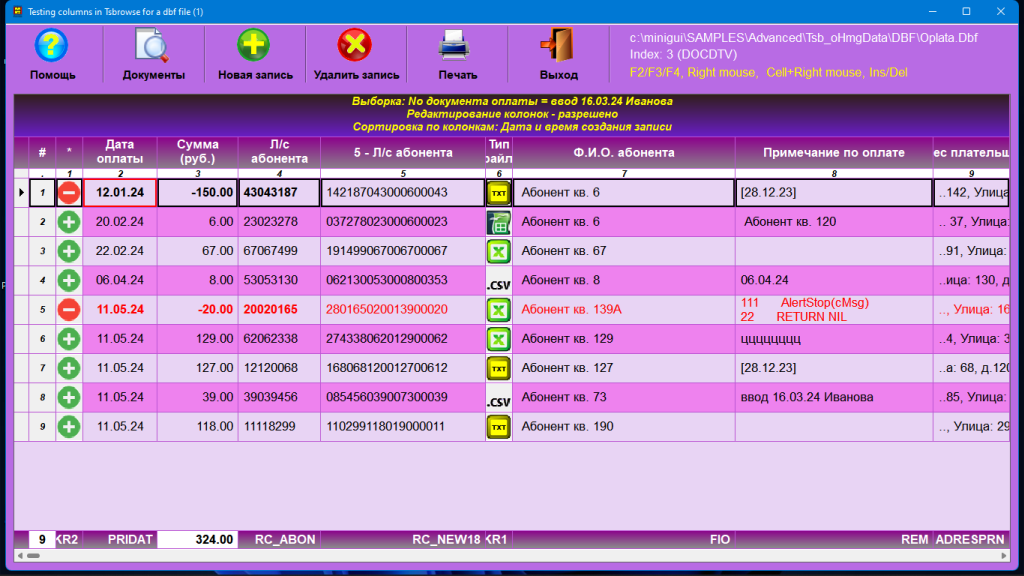Click spreadsheet file icon for 20.02.24 row
Screen dimensions: 1024x576
click(x=499, y=222)
